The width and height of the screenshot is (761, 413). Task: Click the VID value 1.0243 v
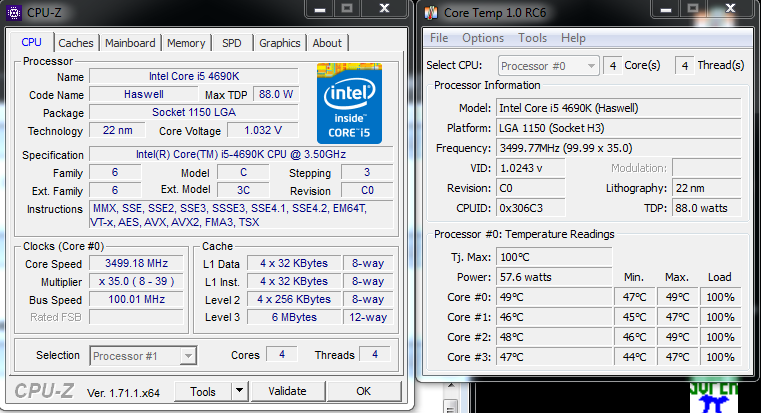point(530,168)
